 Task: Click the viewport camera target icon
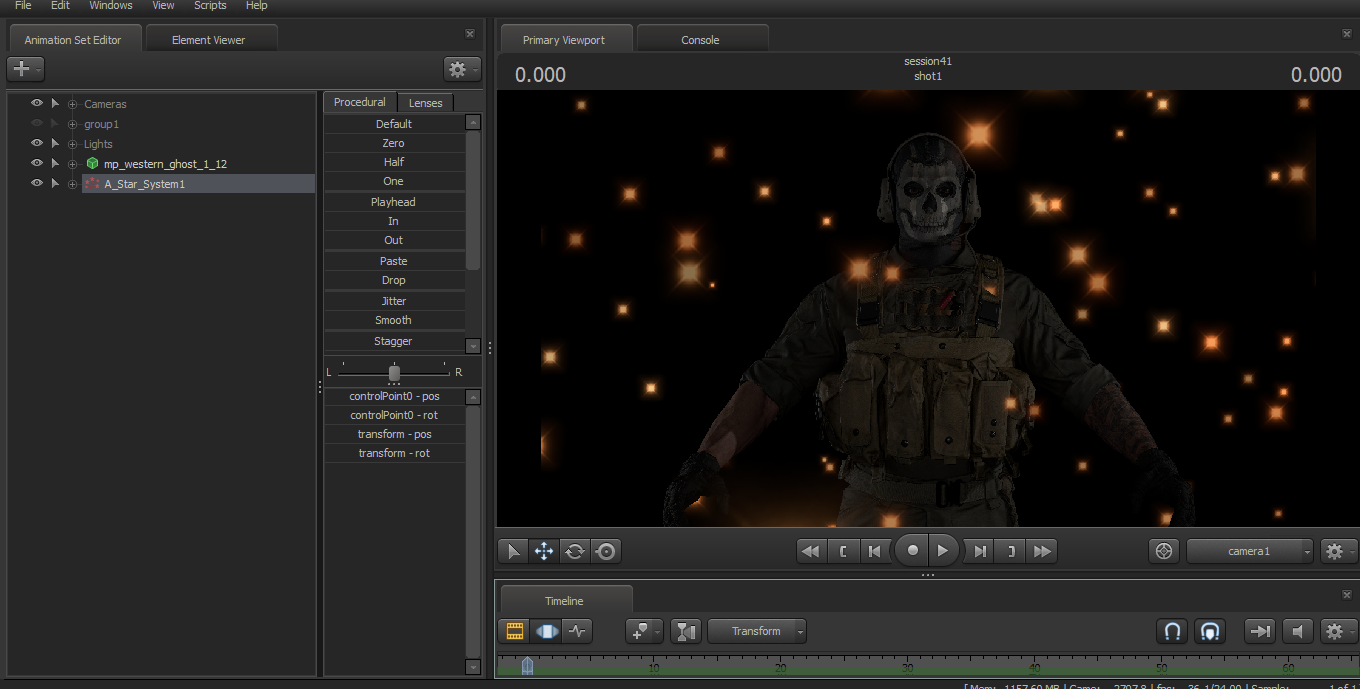pos(1163,551)
